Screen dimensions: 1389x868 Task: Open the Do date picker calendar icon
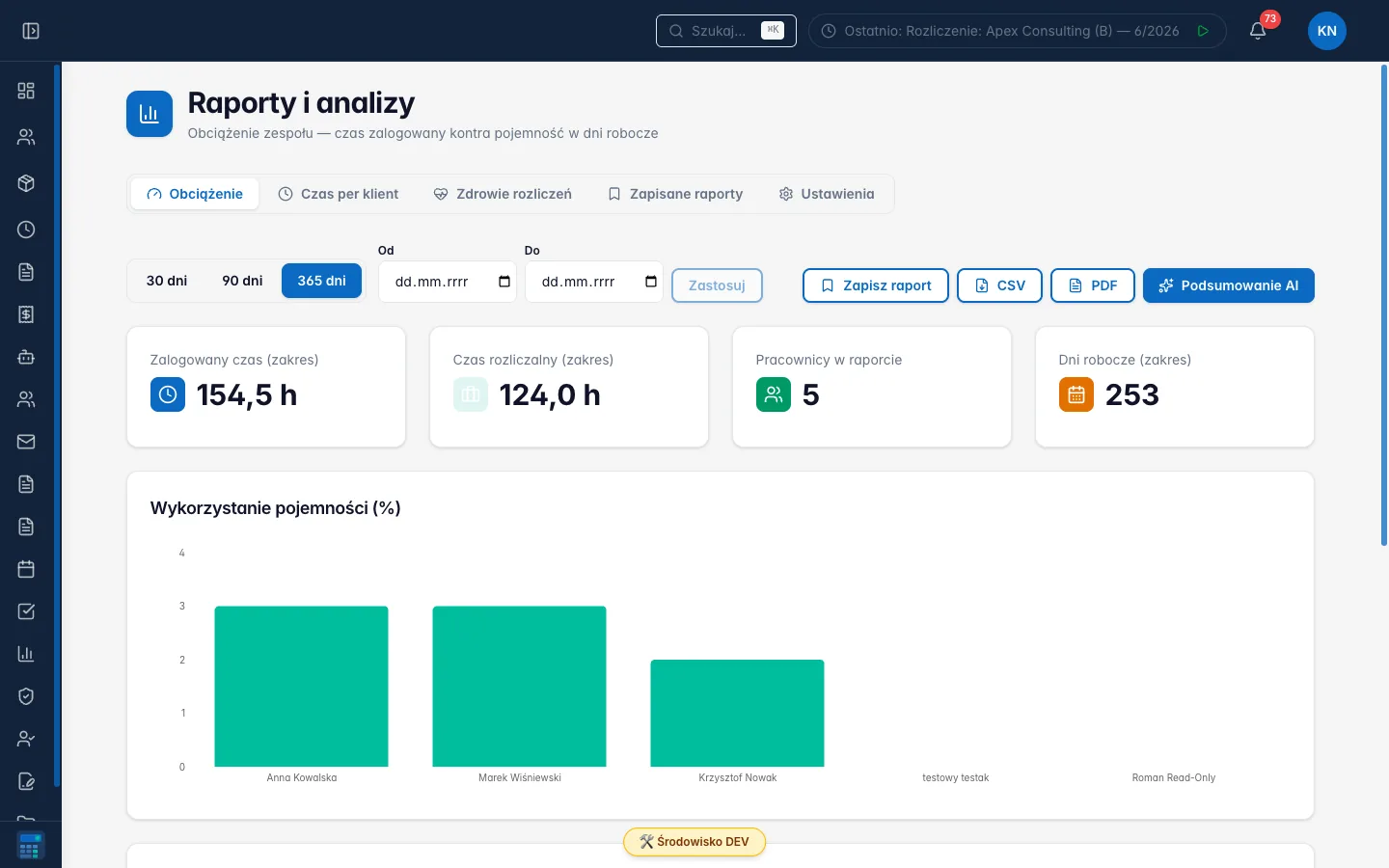pyautogui.click(x=651, y=282)
